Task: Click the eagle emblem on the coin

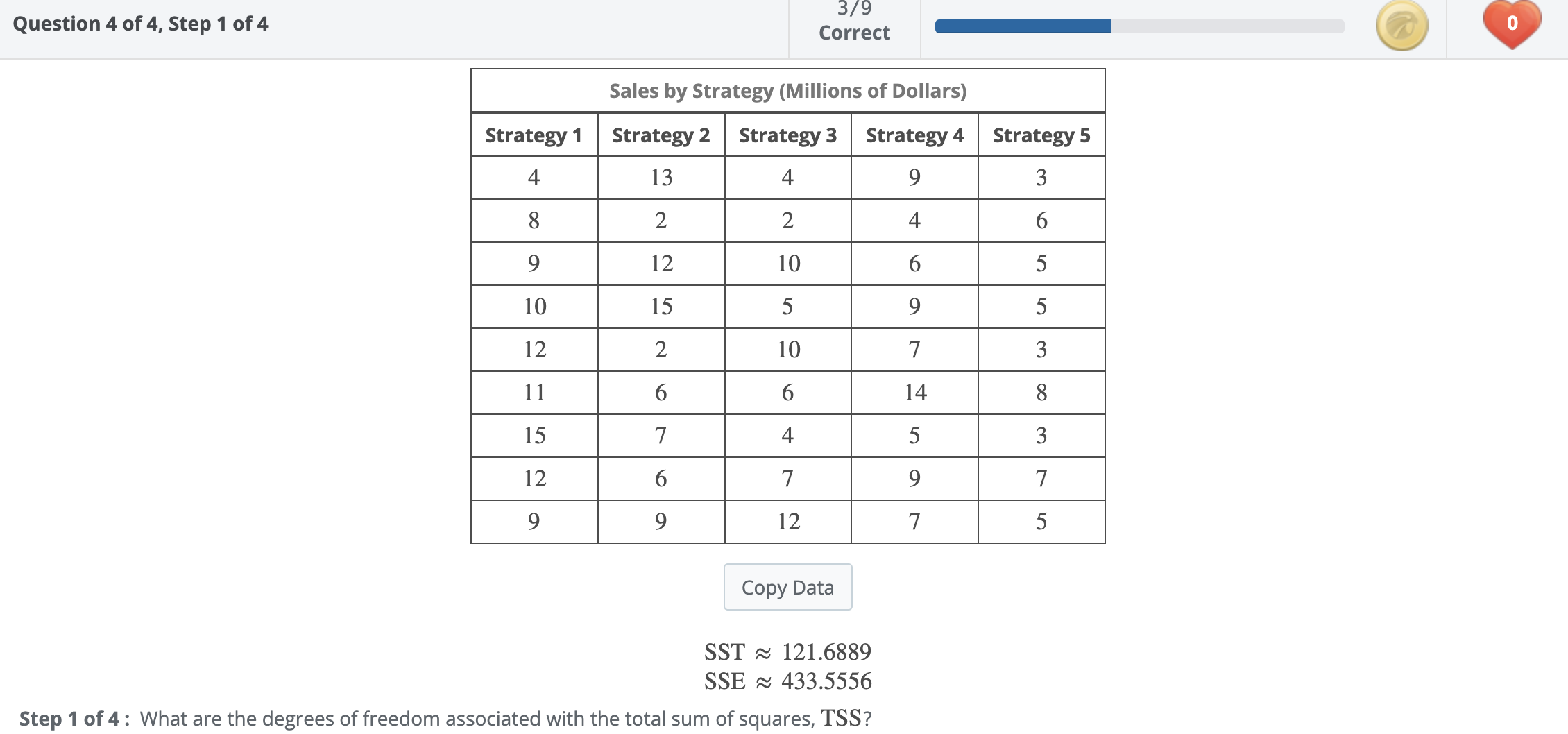Action: tap(1401, 25)
